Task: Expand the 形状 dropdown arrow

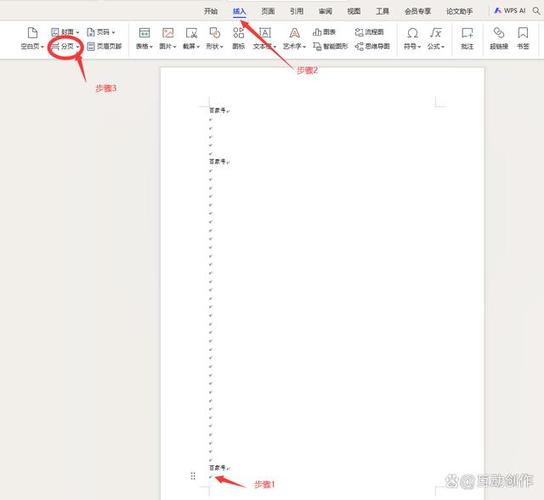Action: point(221,46)
